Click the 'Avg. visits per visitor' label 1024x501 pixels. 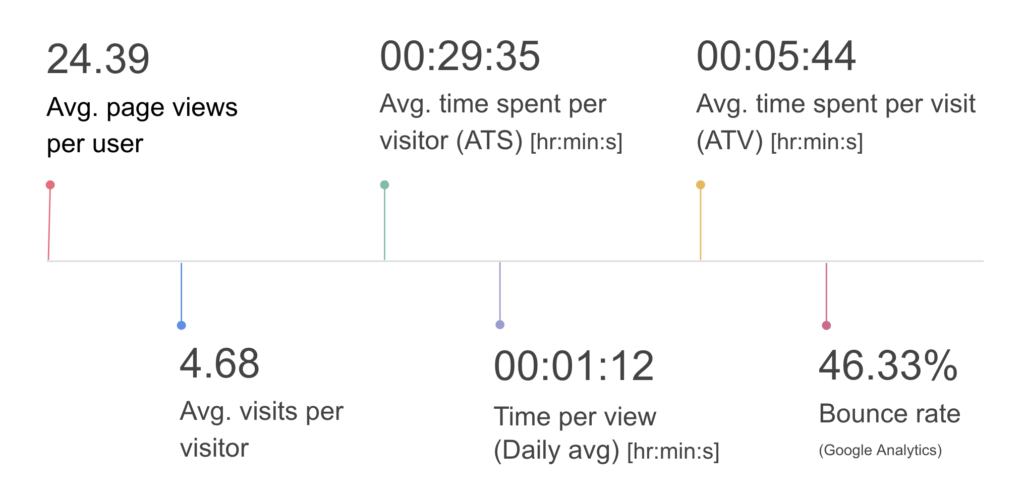pyautogui.click(x=261, y=430)
